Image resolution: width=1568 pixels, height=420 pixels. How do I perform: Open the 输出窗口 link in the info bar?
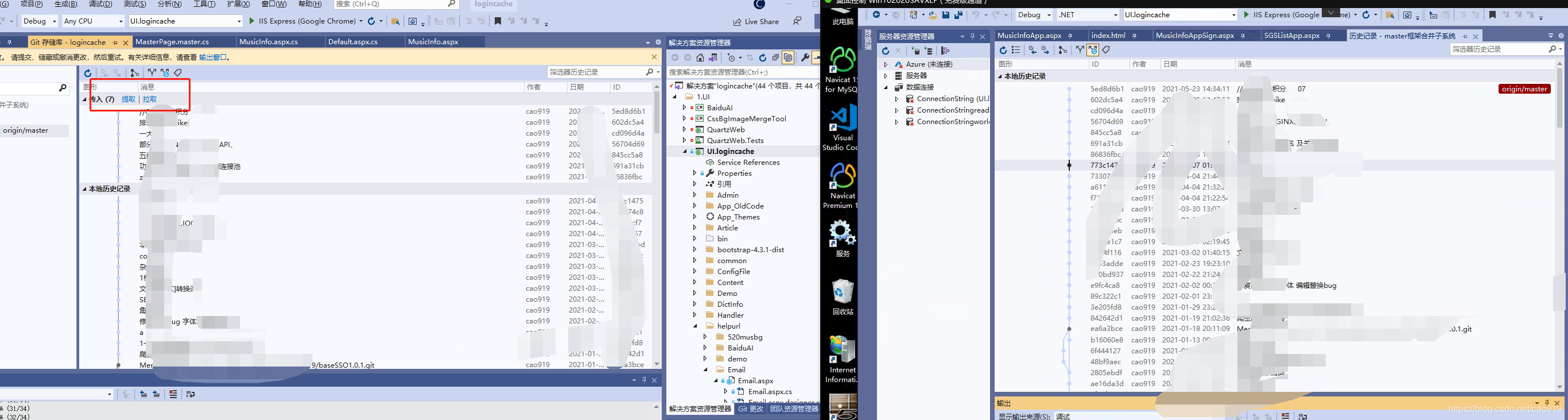(214, 57)
